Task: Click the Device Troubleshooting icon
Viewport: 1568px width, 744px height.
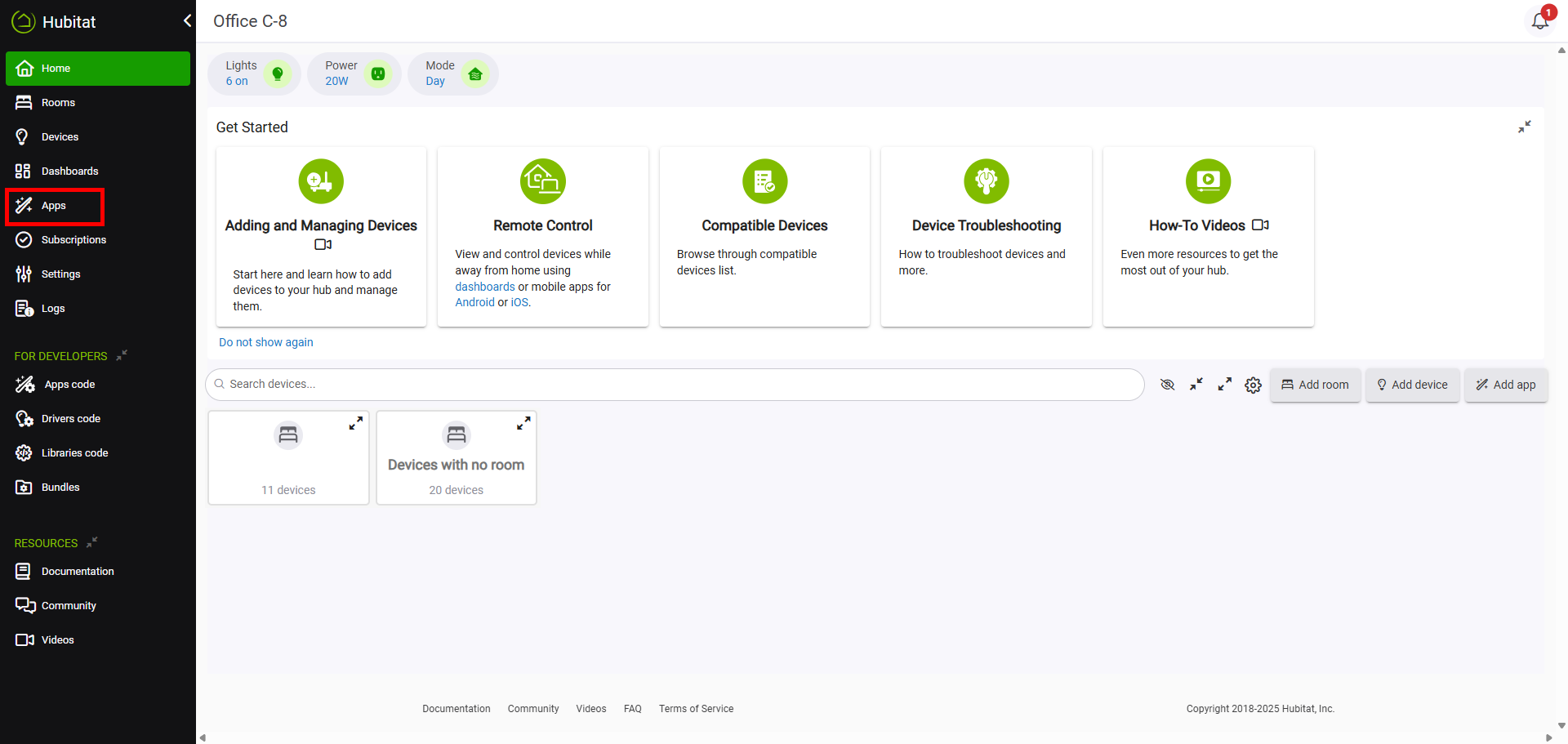Action: (x=987, y=181)
